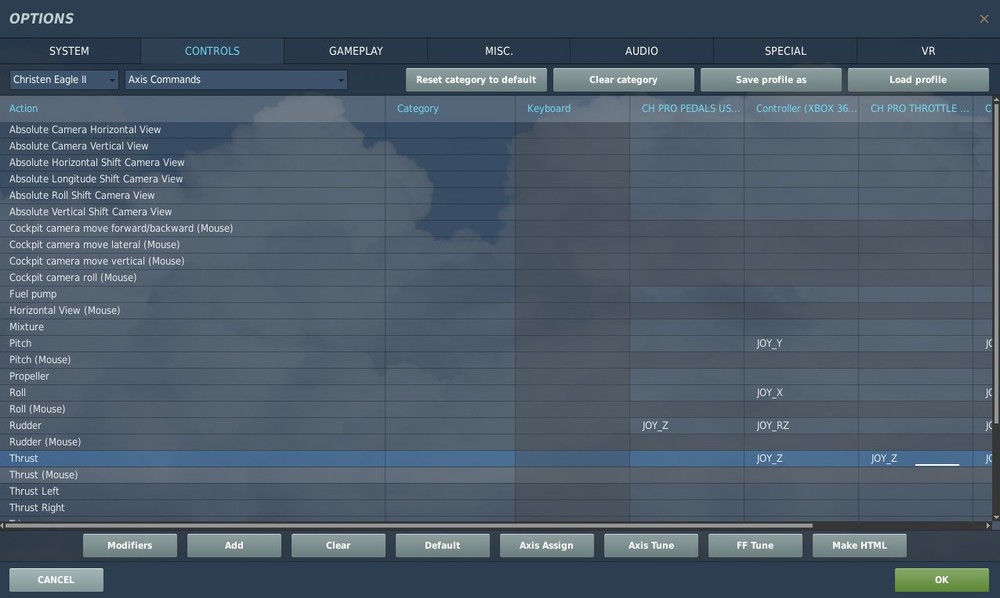Go to the AUDIO tab
Screen dimensions: 1000x598
click(642, 51)
